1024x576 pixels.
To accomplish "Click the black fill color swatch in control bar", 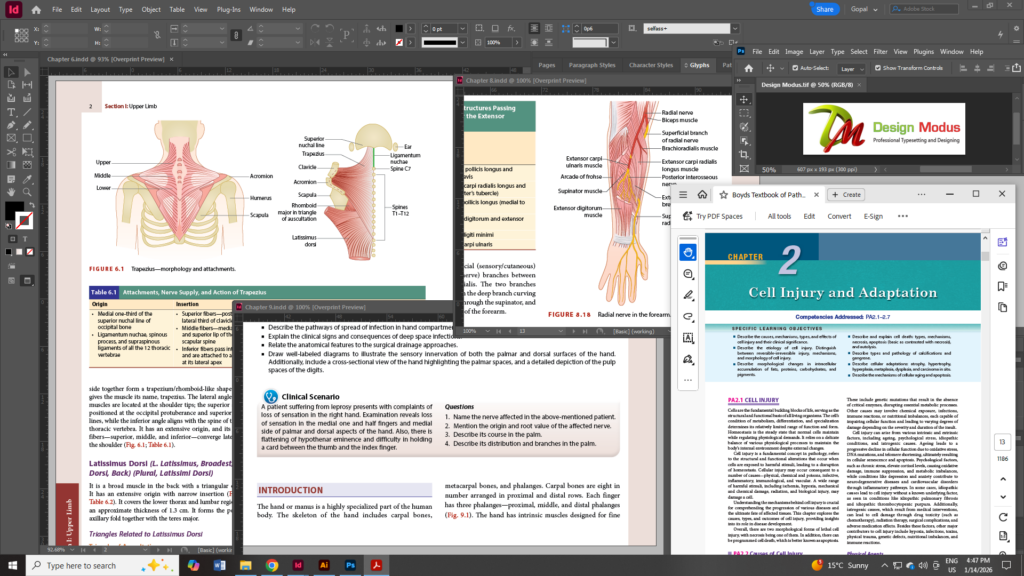I will point(399,29).
